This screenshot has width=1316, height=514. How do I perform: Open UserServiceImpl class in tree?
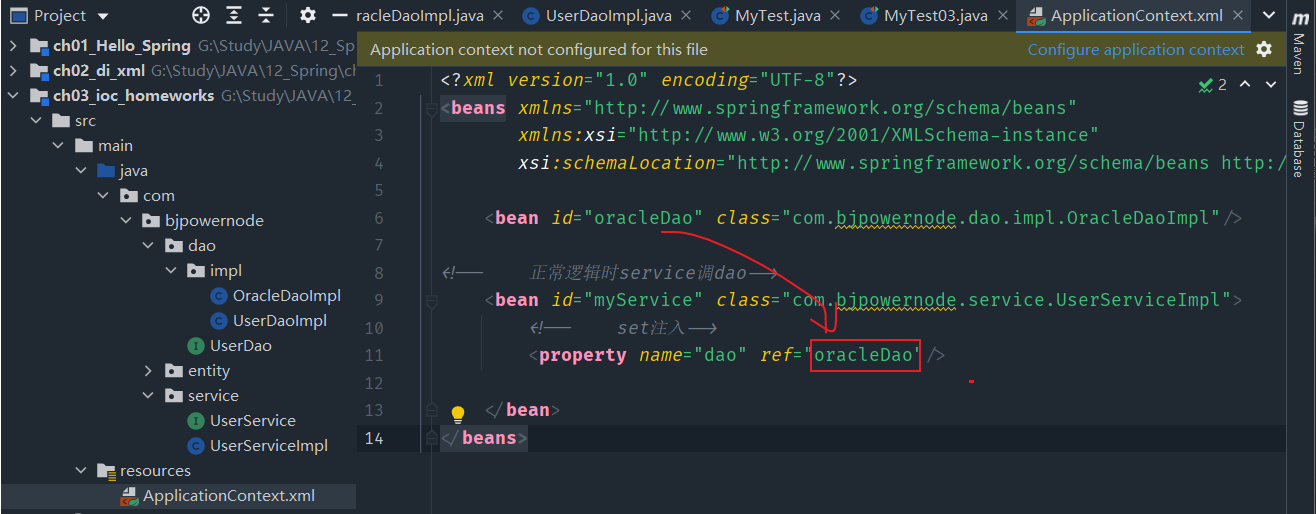click(x=269, y=446)
